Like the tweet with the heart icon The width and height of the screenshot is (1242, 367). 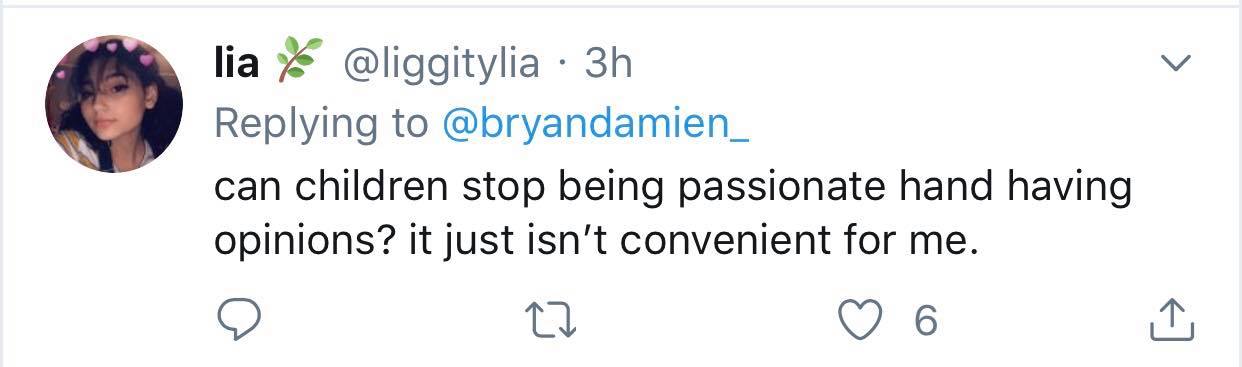click(858, 320)
